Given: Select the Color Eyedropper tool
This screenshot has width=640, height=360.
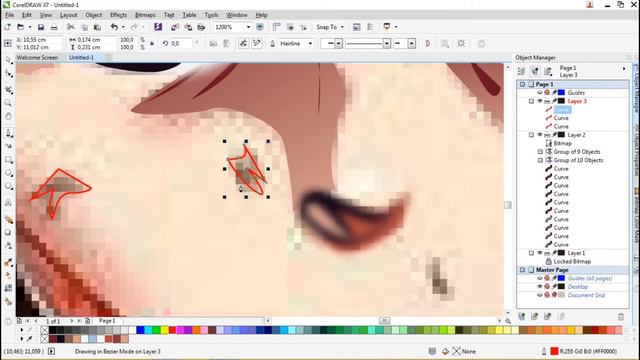Looking at the screenshot, I should point(8,262).
